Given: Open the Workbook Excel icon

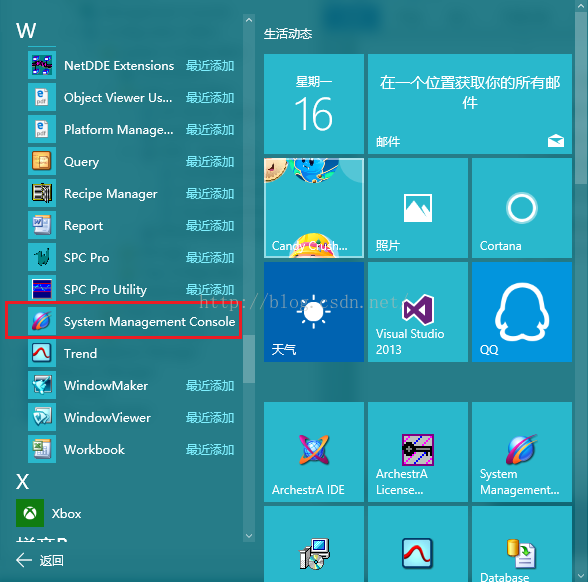Looking at the screenshot, I should pos(42,449).
